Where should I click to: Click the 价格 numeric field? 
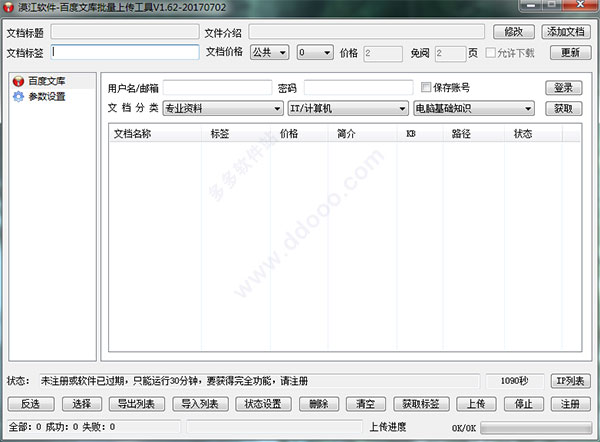point(383,53)
